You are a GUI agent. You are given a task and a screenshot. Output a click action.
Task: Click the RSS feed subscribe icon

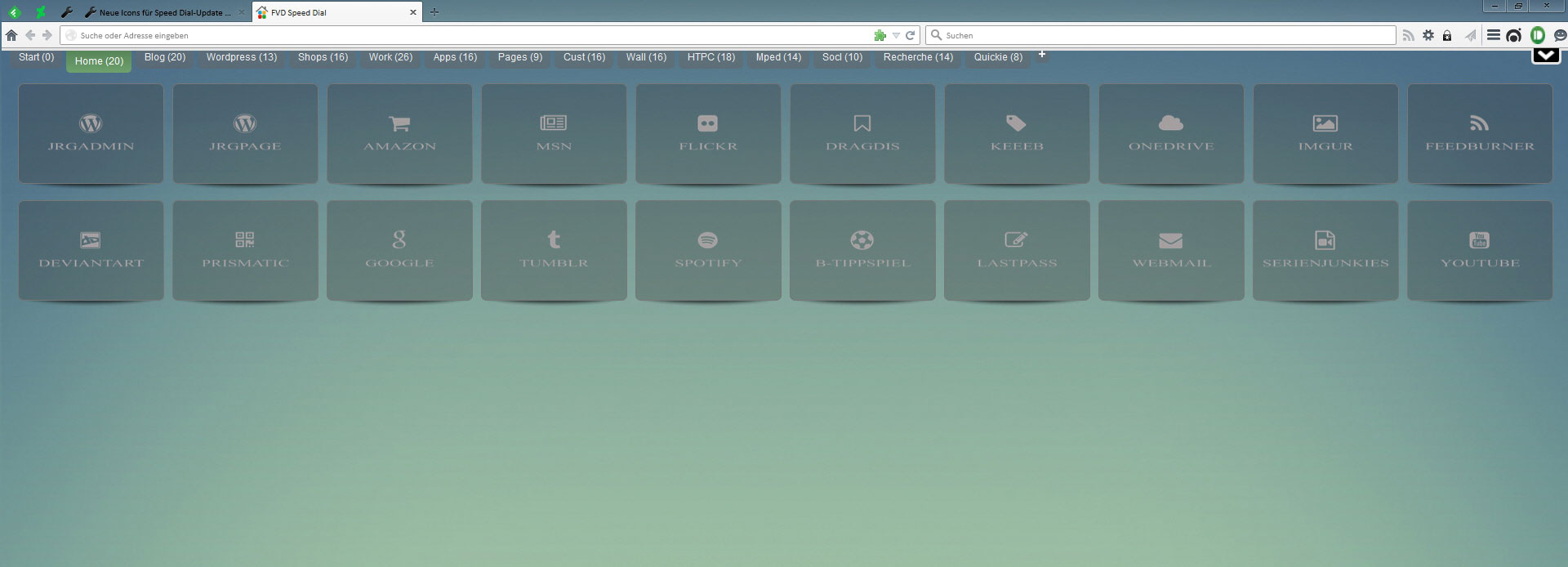pos(1408,36)
